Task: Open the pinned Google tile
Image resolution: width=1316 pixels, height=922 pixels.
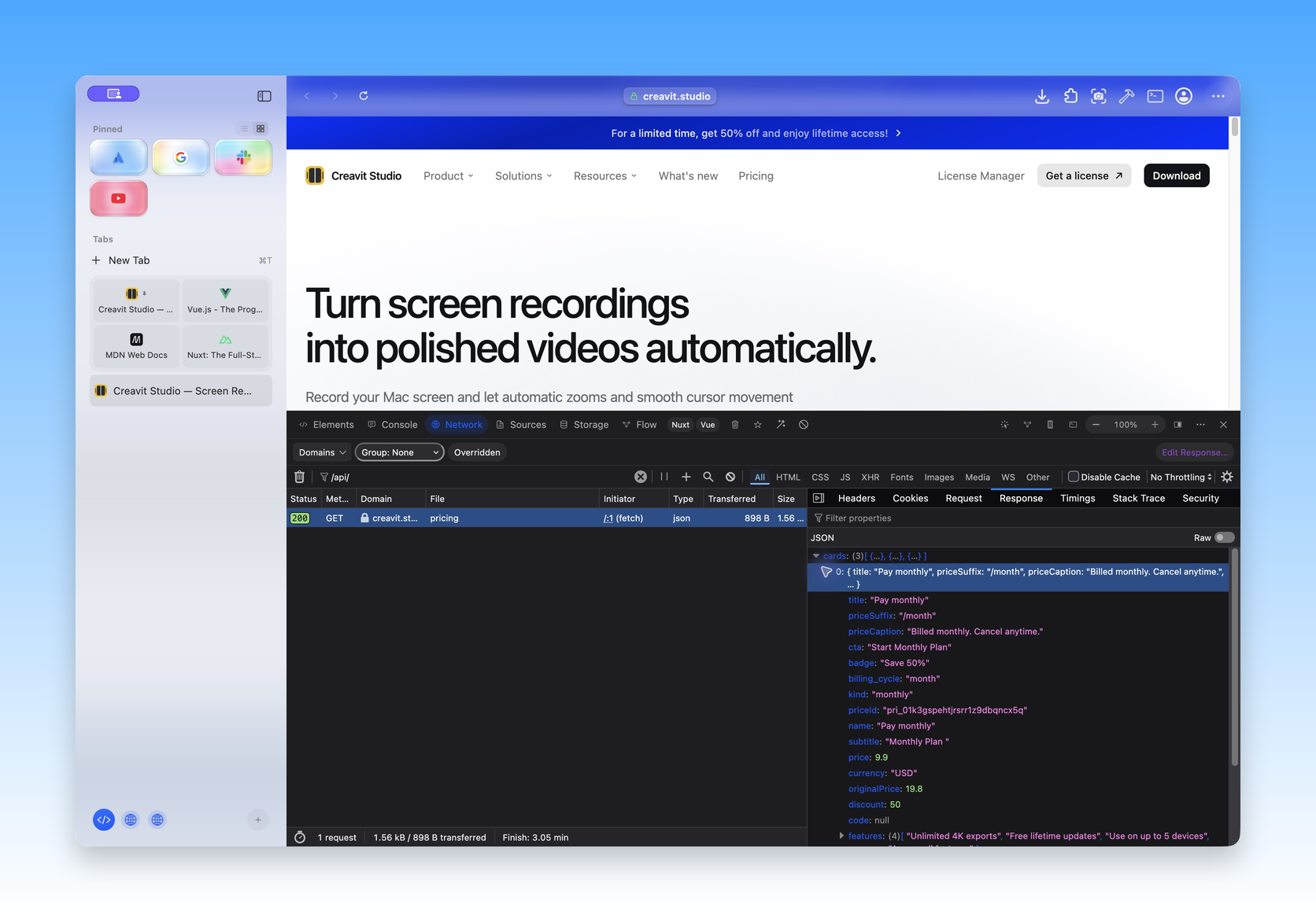Action: [181, 157]
